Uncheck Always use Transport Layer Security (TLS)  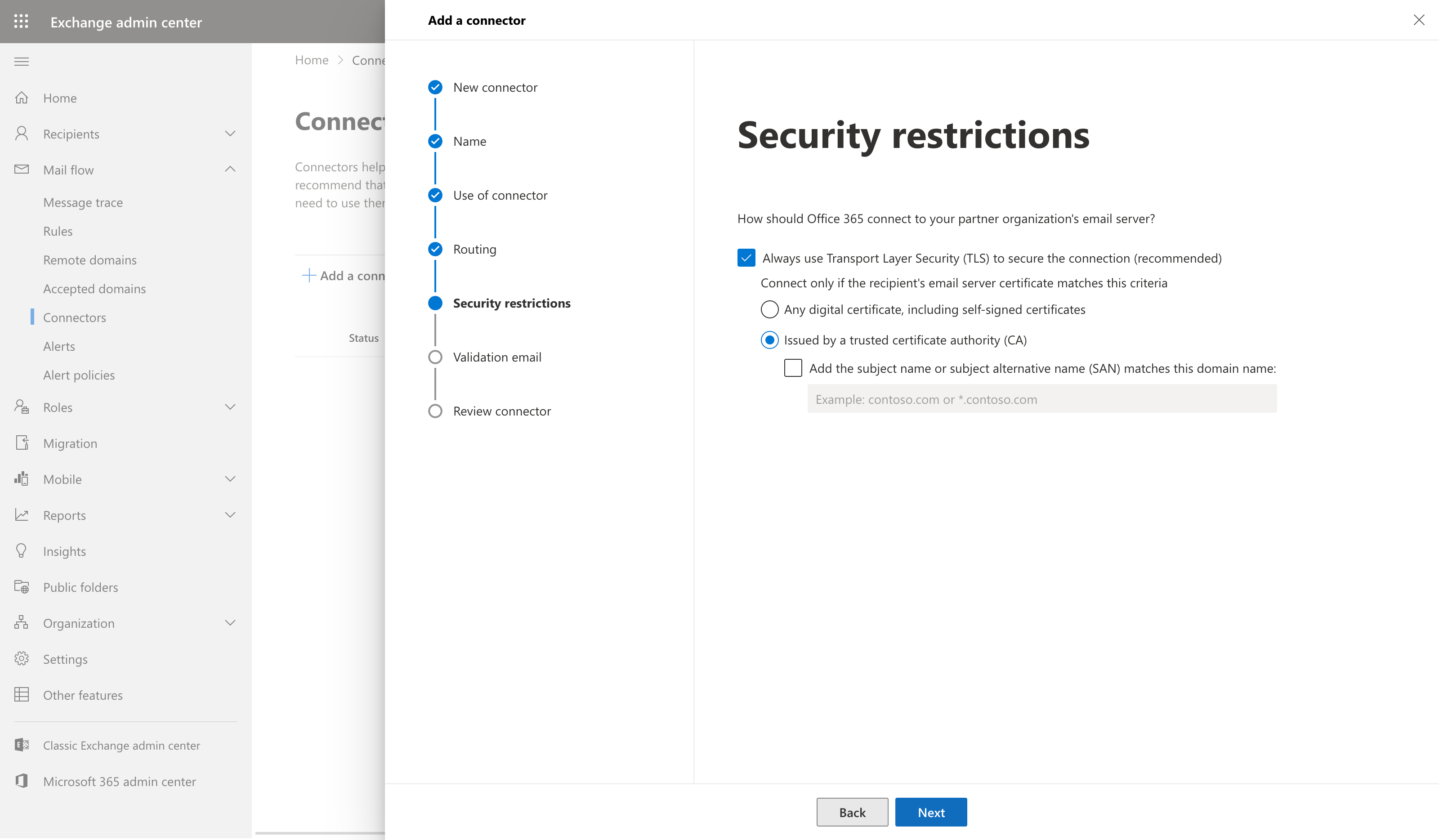(746, 258)
